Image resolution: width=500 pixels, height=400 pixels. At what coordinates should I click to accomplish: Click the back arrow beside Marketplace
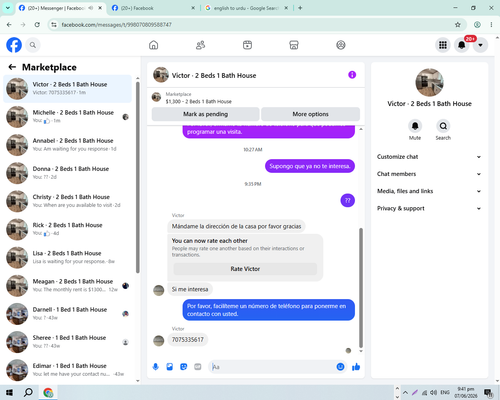[12, 67]
